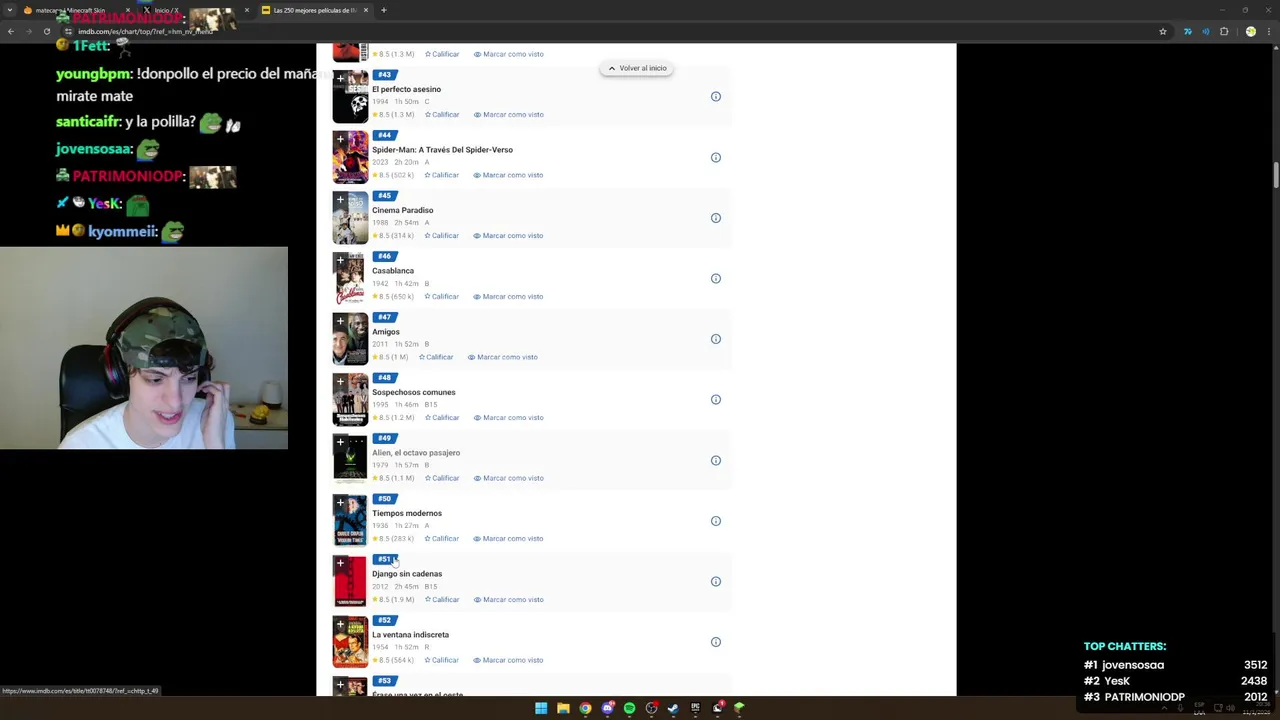This screenshot has height=720, width=1280.
Task: Show details icon for Sospechosos comunes
Action: (x=715, y=400)
